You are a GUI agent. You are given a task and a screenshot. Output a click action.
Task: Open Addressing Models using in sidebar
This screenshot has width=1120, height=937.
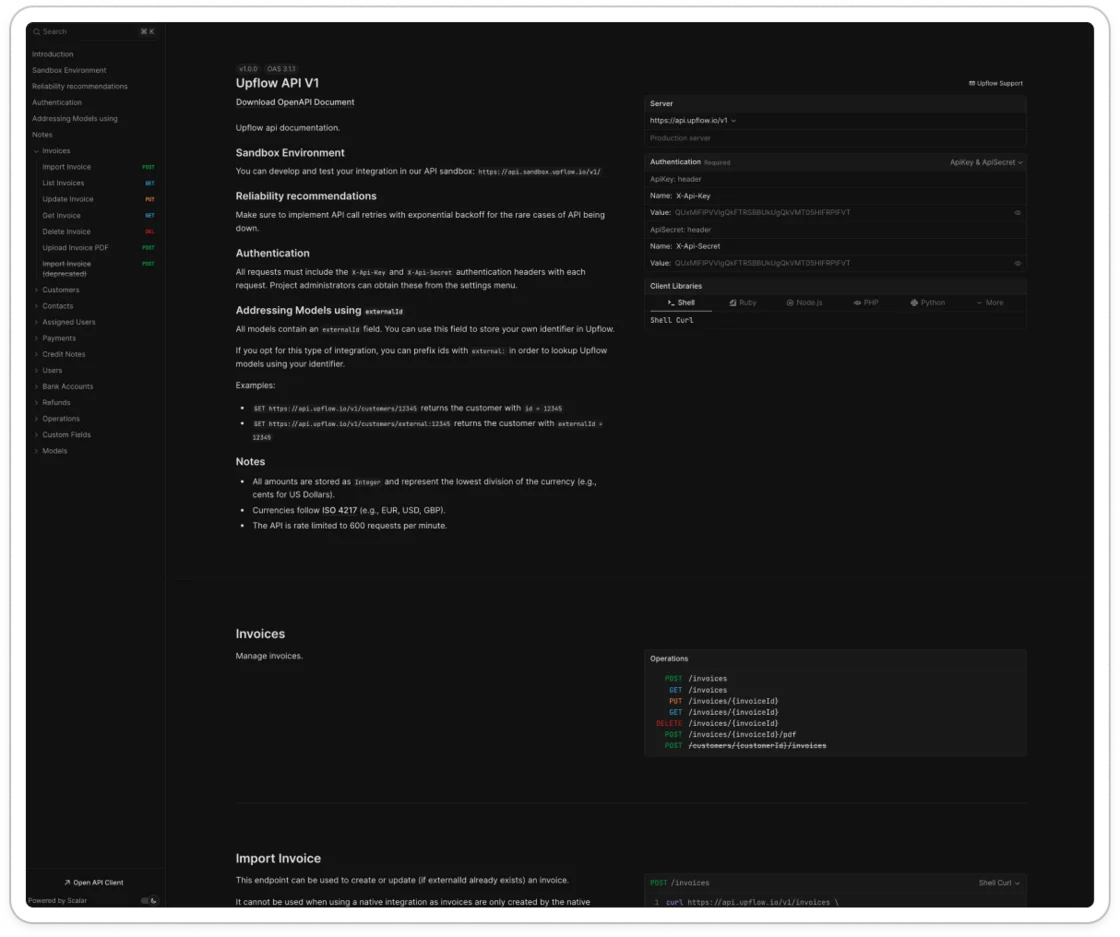pyautogui.click(x=74, y=119)
